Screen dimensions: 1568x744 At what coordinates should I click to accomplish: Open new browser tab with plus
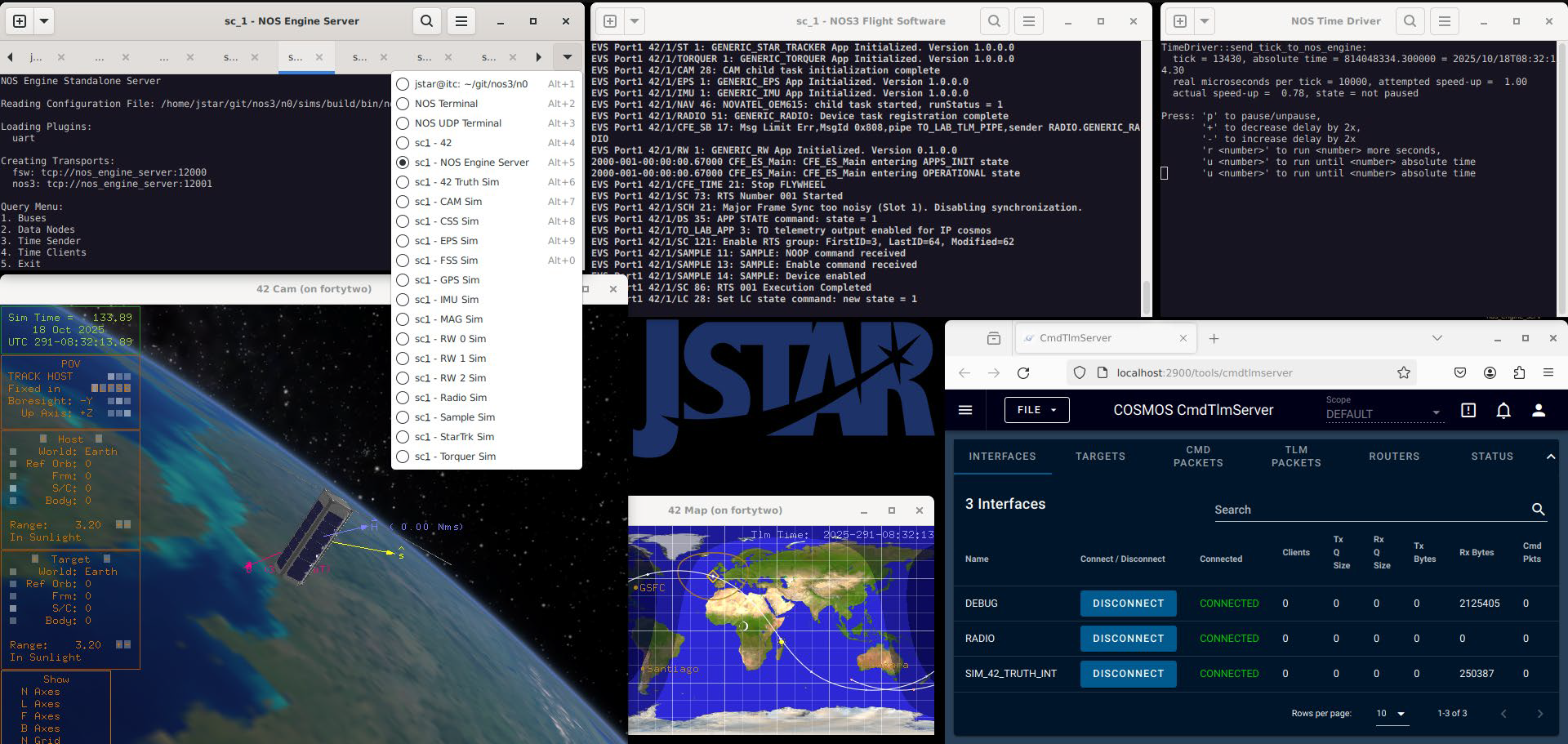click(1214, 338)
